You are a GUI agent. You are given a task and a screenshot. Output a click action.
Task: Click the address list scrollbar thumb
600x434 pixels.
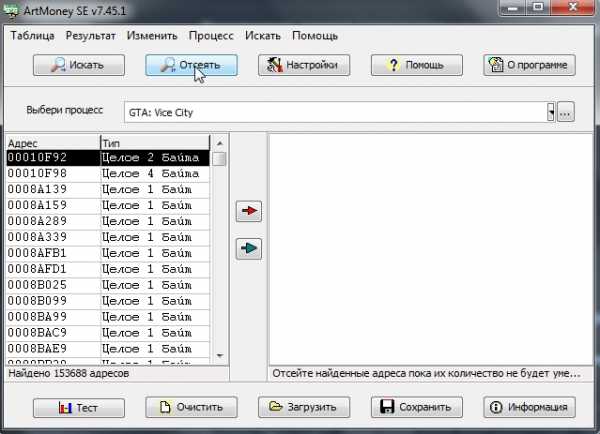point(219,159)
